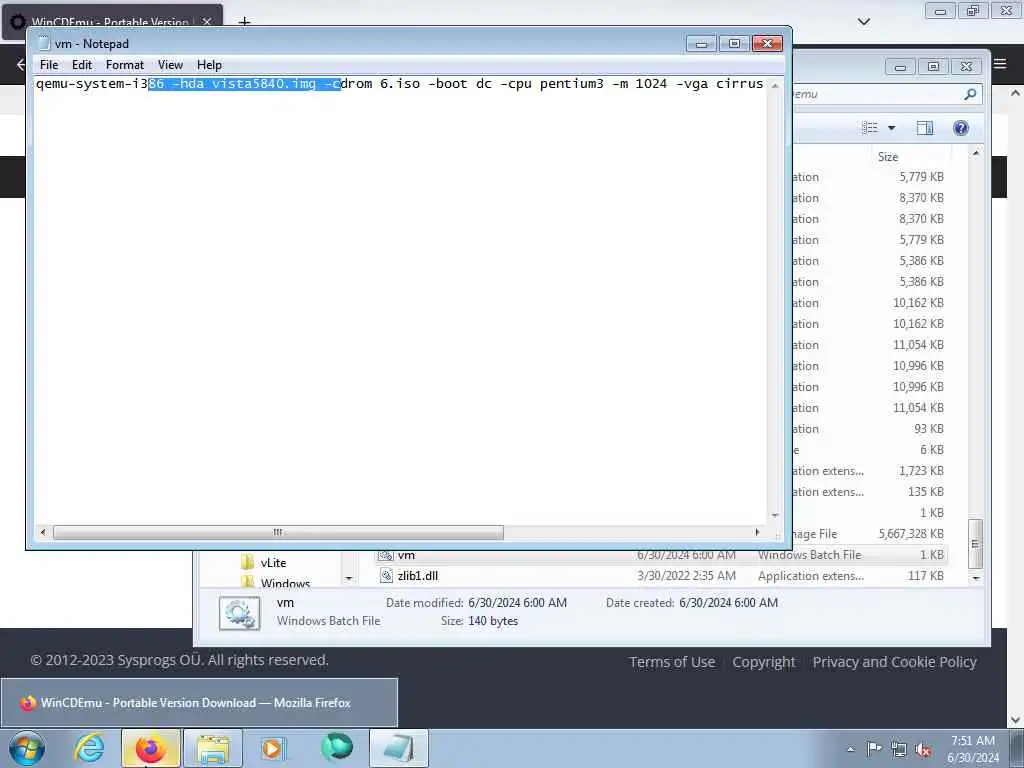Switch to Firefox taskbar button
The width and height of the screenshot is (1024, 768).
151,748
